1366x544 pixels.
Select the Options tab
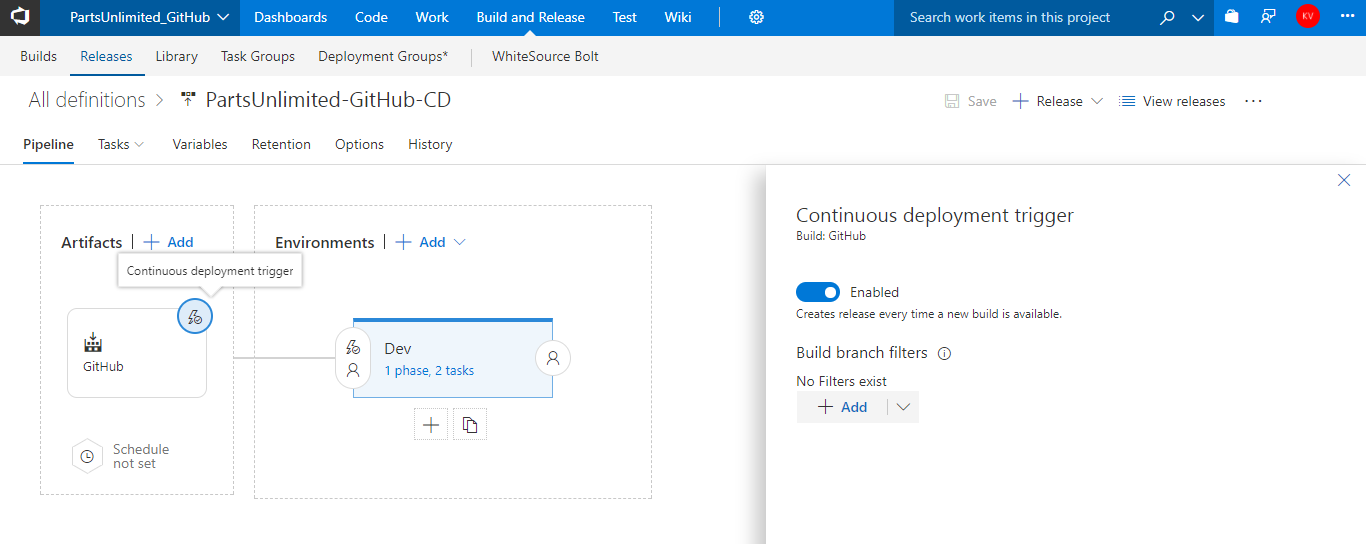pos(359,144)
